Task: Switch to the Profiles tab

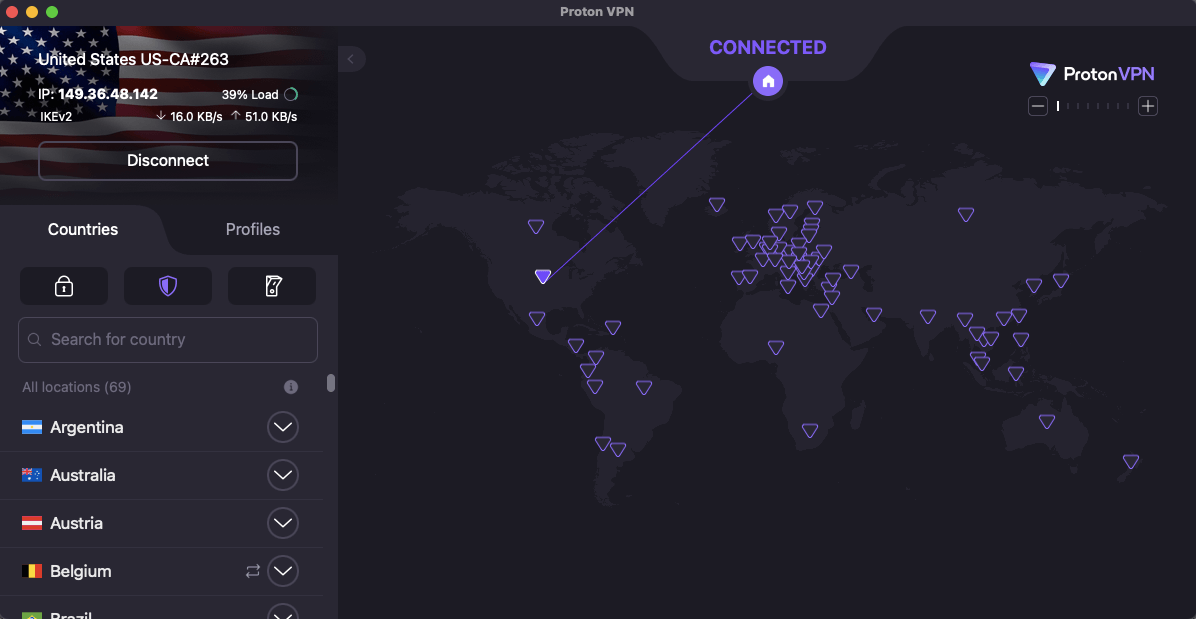Action: (x=253, y=229)
